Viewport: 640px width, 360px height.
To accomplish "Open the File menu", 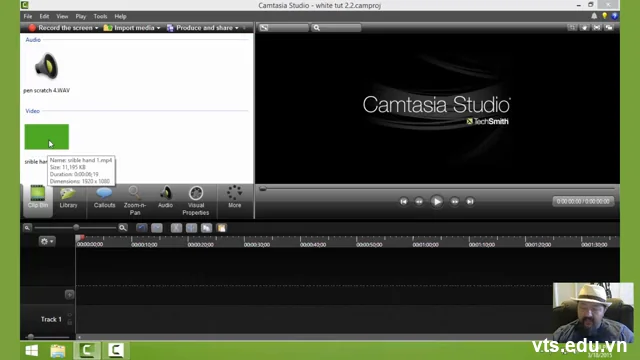I will click(28, 16).
